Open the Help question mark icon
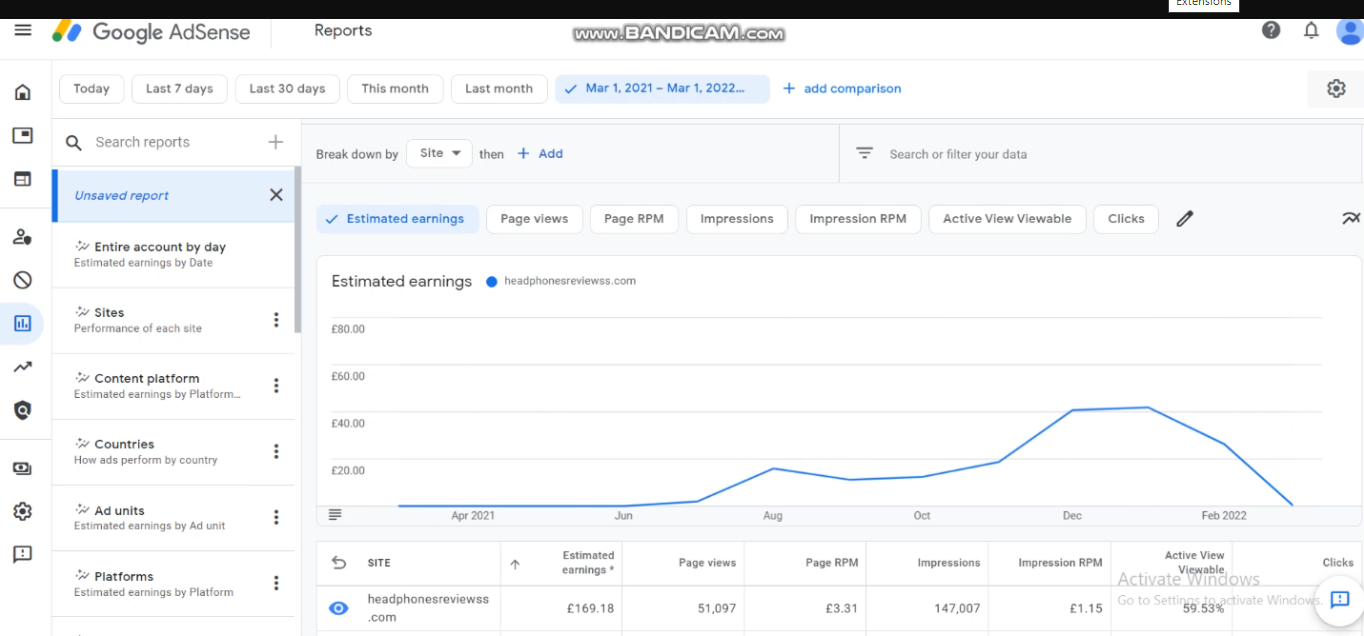The image size is (1364, 636). pos(1271,30)
